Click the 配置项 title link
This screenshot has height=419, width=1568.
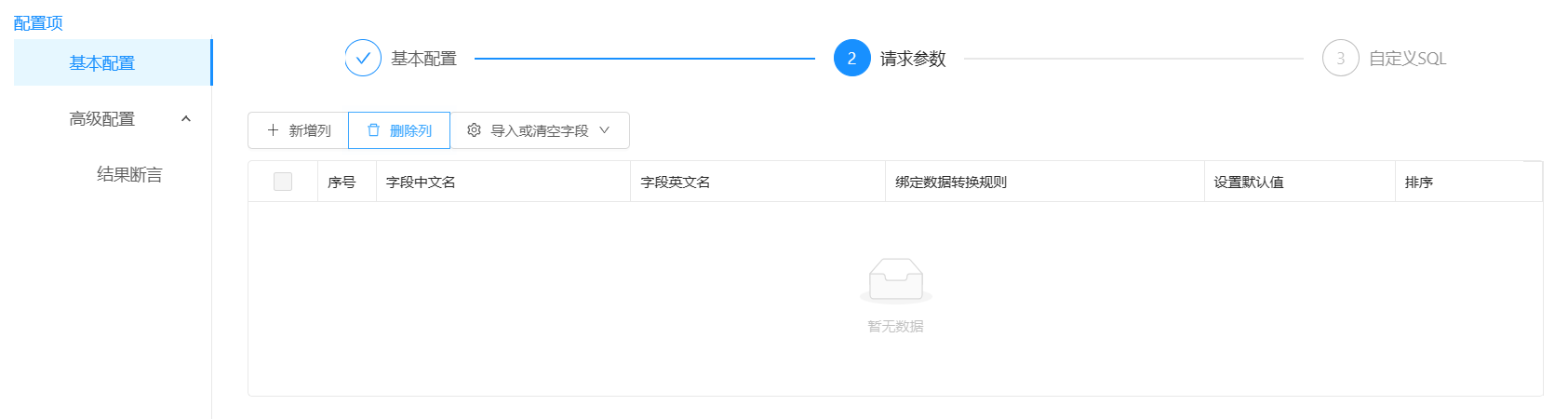click(38, 23)
